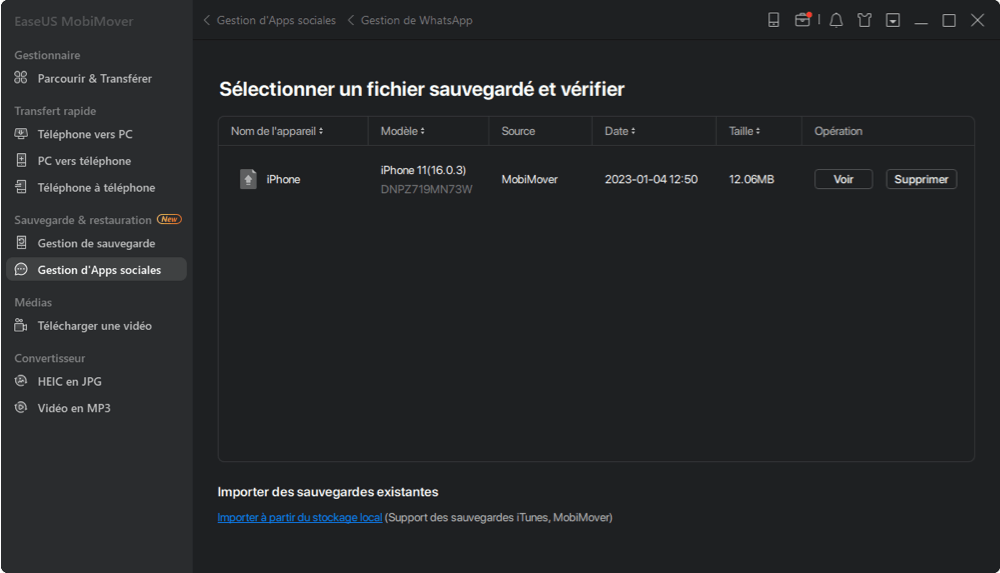Open notifications bell icon
The height and width of the screenshot is (573, 1000).
click(x=836, y=20)
